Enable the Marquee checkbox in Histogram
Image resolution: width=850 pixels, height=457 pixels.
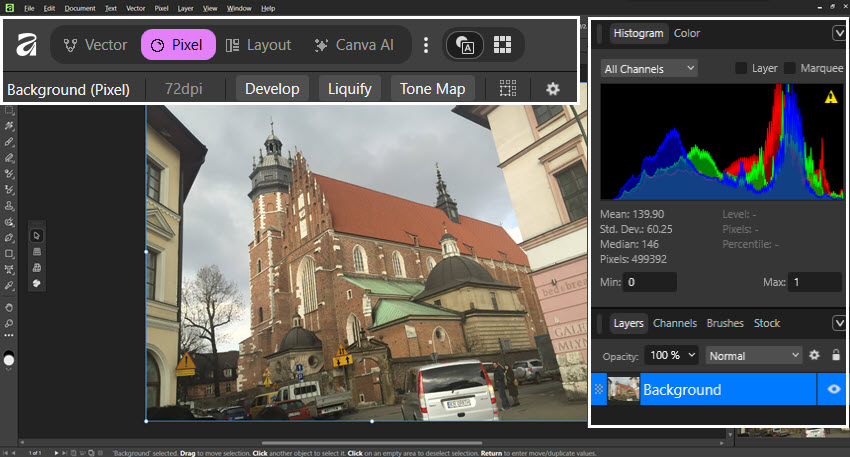[x=789, y=68]
